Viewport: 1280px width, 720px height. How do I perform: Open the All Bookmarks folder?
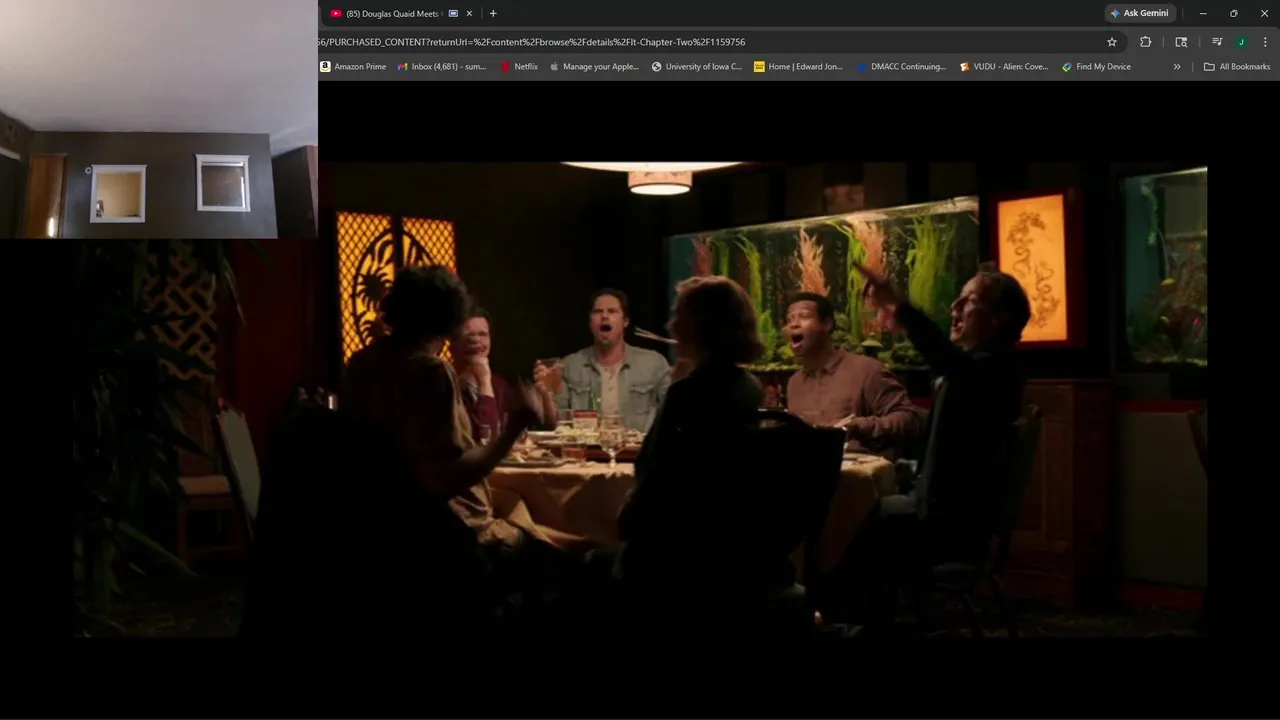1237,67
